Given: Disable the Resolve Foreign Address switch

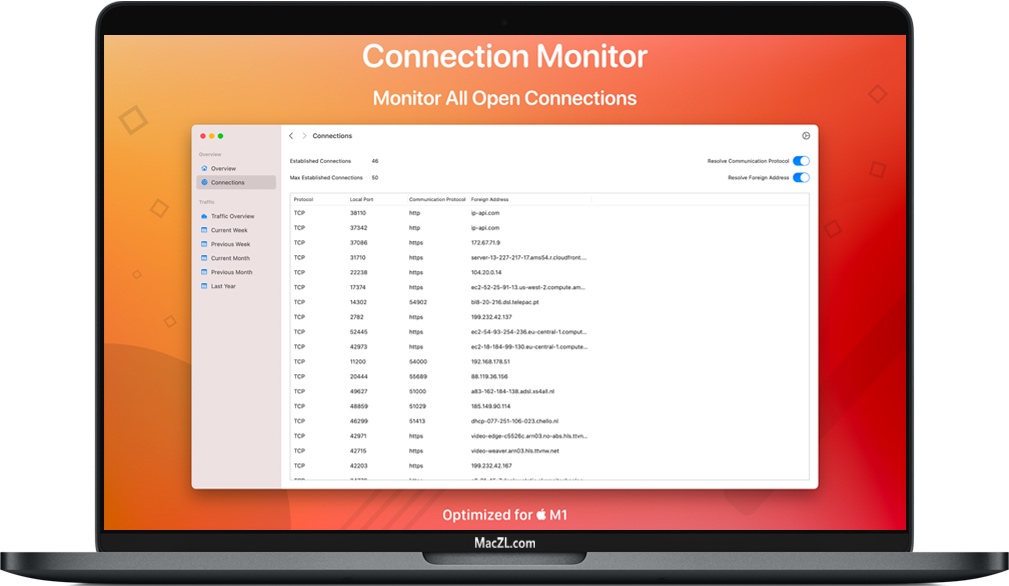Looking at the screenshot, I should click(x=801, y=178).
